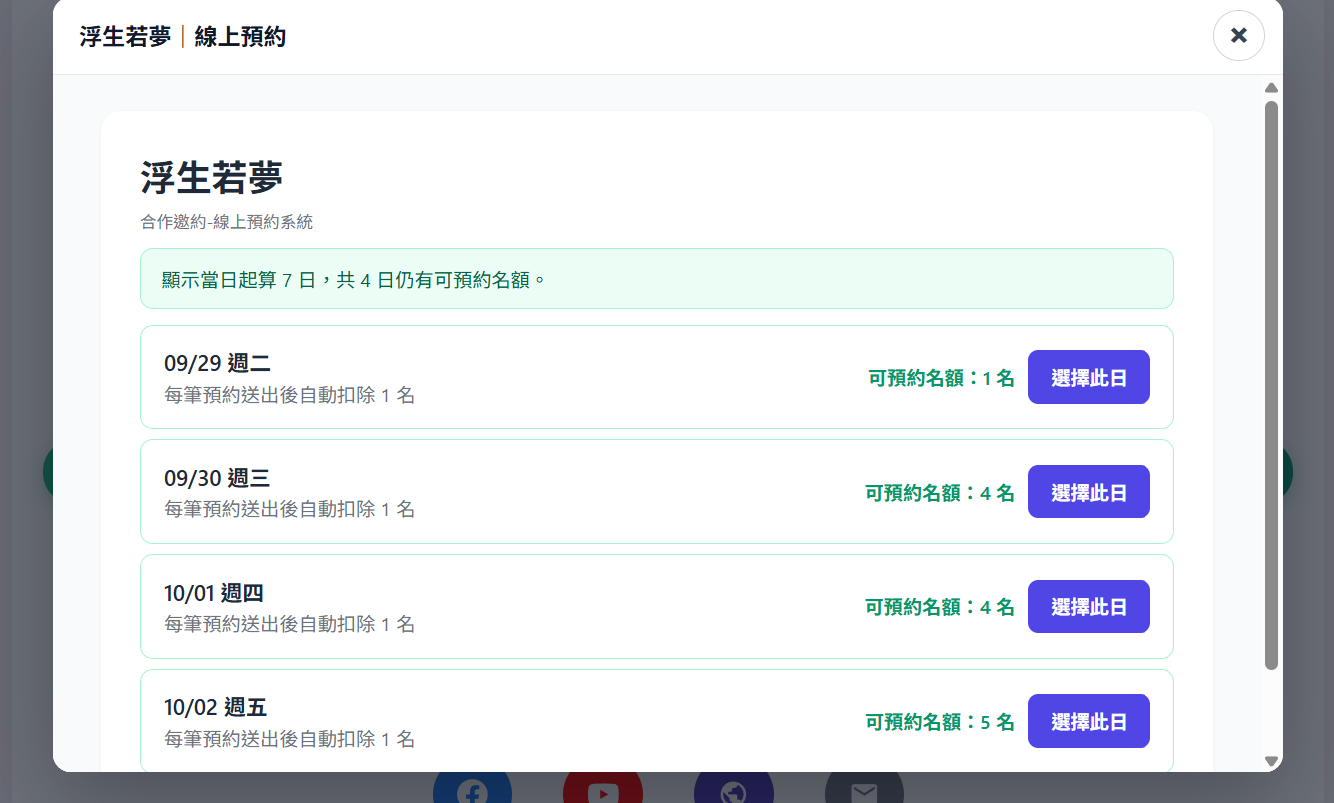Click the 10/01 週四 date card

(x=657, y=607)
